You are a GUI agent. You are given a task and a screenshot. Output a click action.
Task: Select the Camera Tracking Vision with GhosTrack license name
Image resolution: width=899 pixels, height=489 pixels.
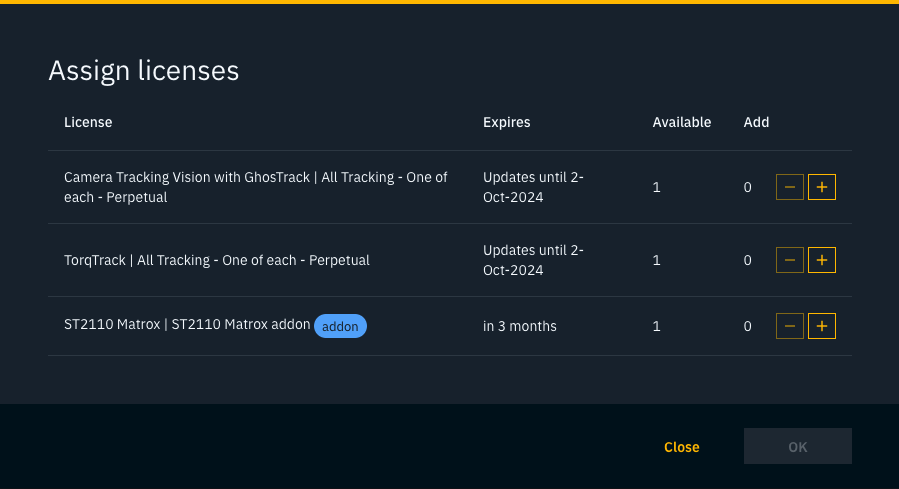coord(255,187)
